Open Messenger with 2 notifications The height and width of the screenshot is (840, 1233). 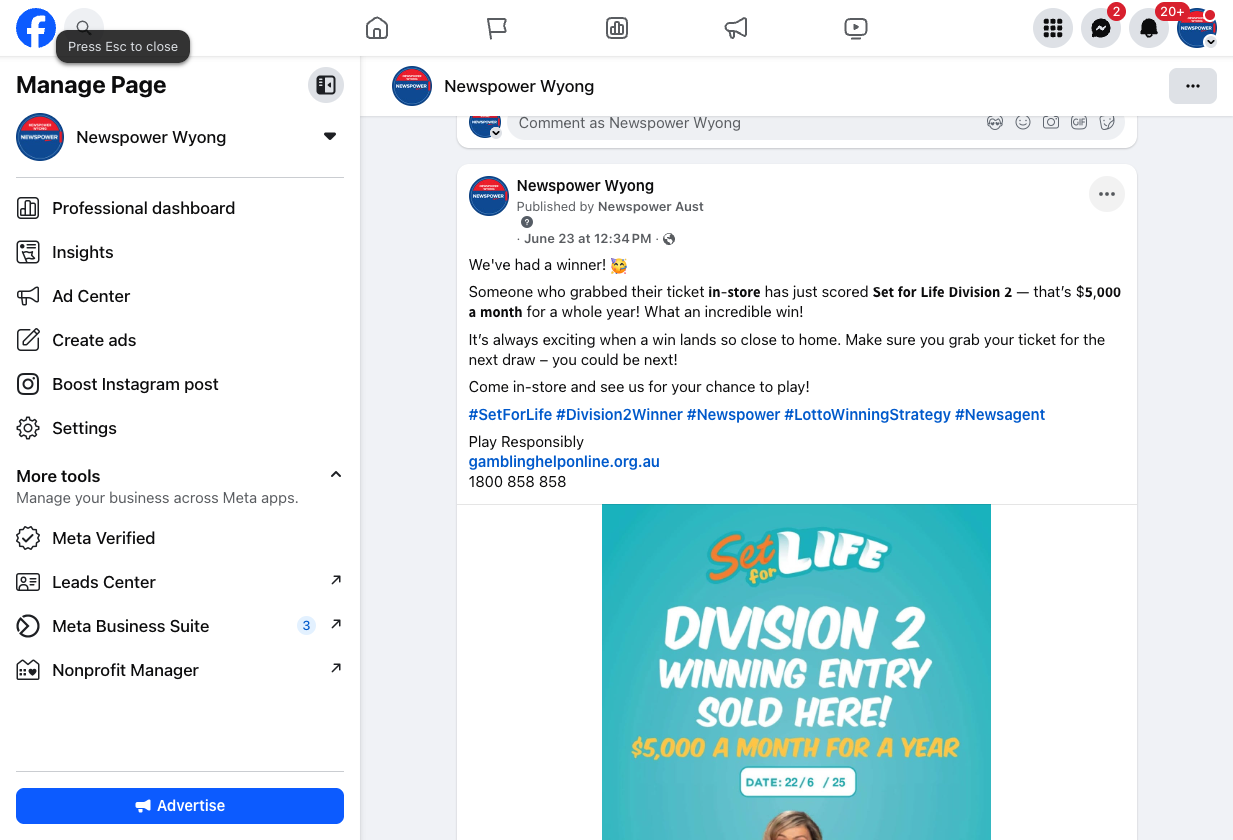coord(1101,28)
